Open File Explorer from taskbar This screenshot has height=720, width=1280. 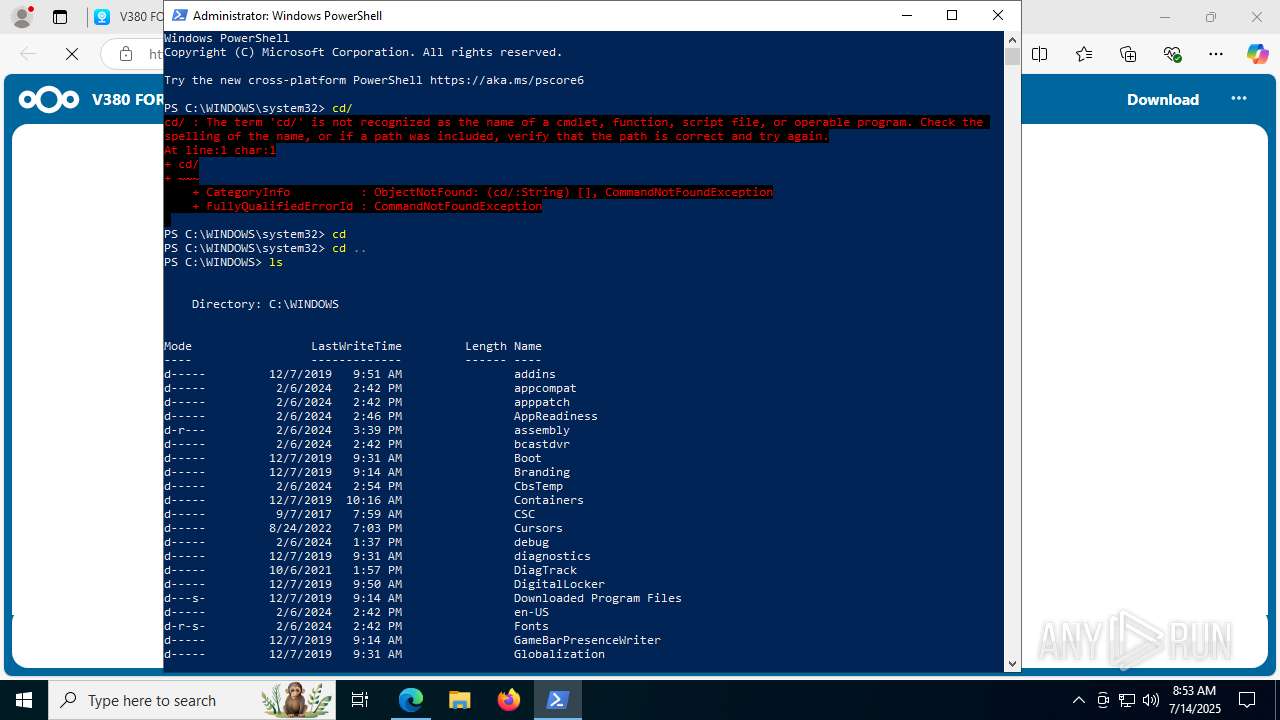(x=459, y=700)
